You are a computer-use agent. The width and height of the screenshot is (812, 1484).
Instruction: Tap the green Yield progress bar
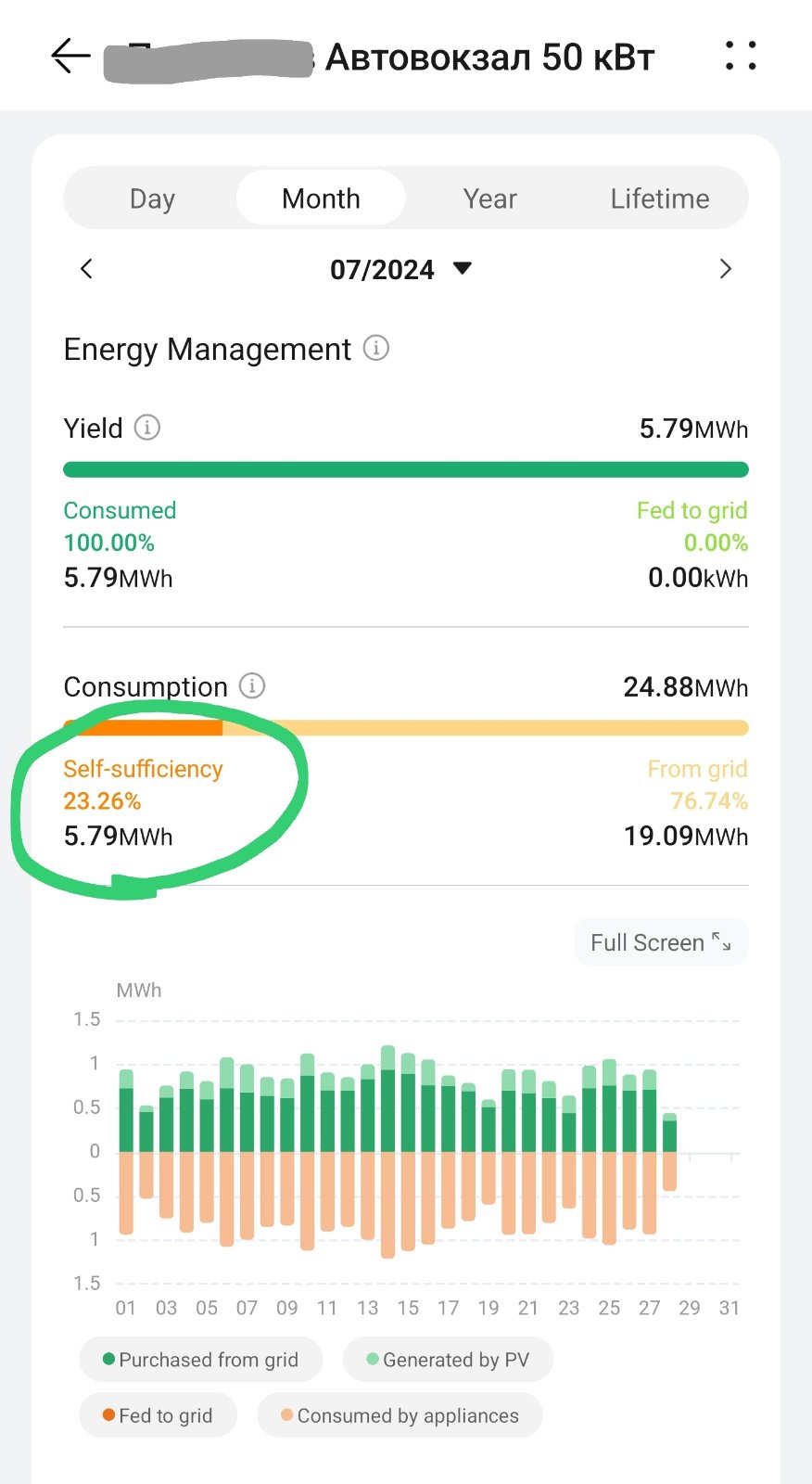tap(405, 469)
